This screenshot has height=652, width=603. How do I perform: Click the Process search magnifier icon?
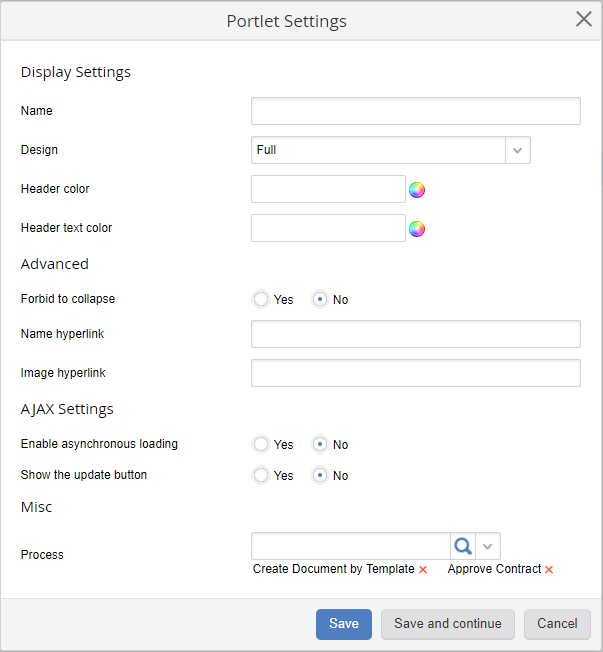463,546
